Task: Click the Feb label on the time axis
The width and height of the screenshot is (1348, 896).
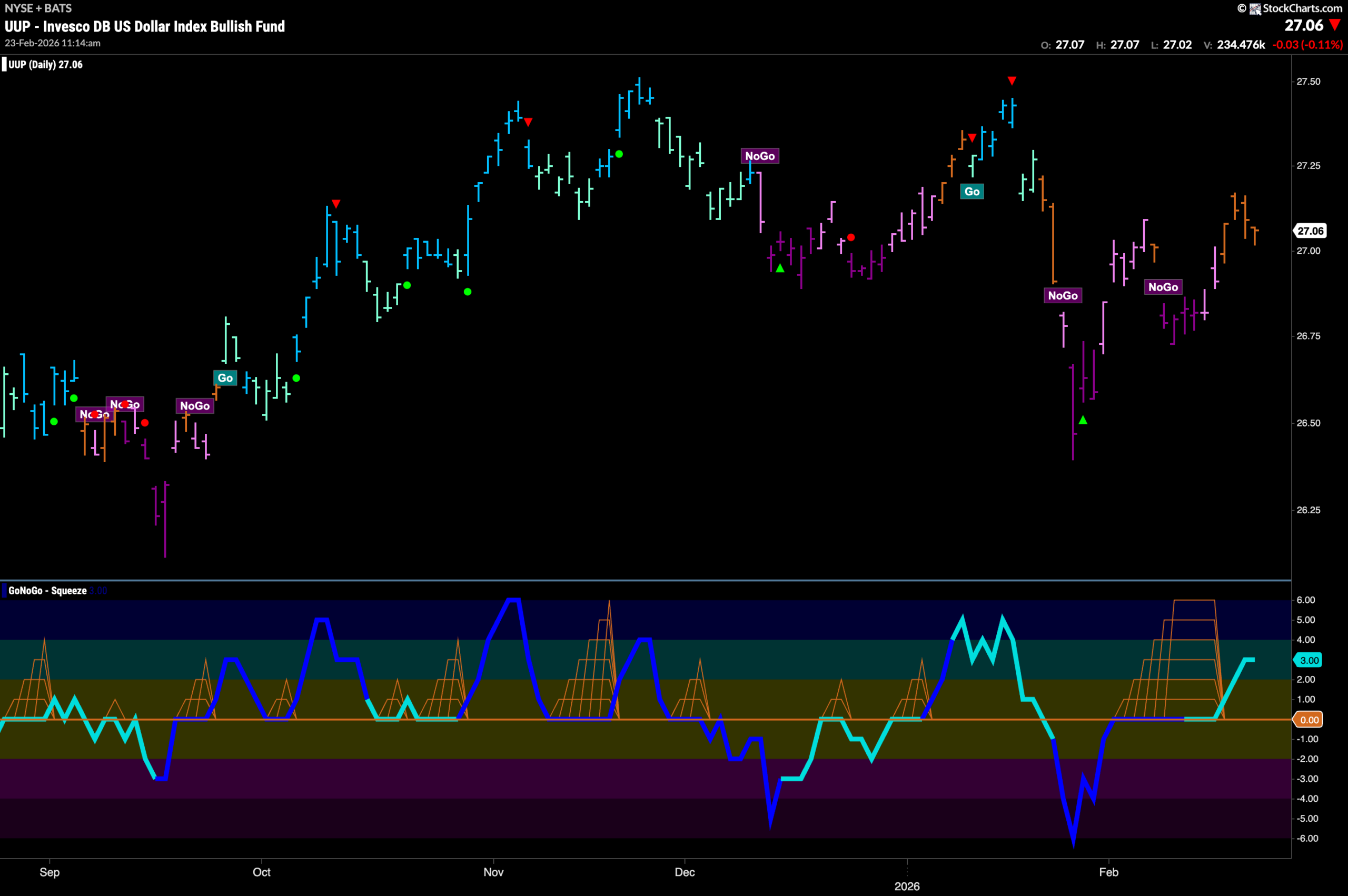Action: 1108,872
